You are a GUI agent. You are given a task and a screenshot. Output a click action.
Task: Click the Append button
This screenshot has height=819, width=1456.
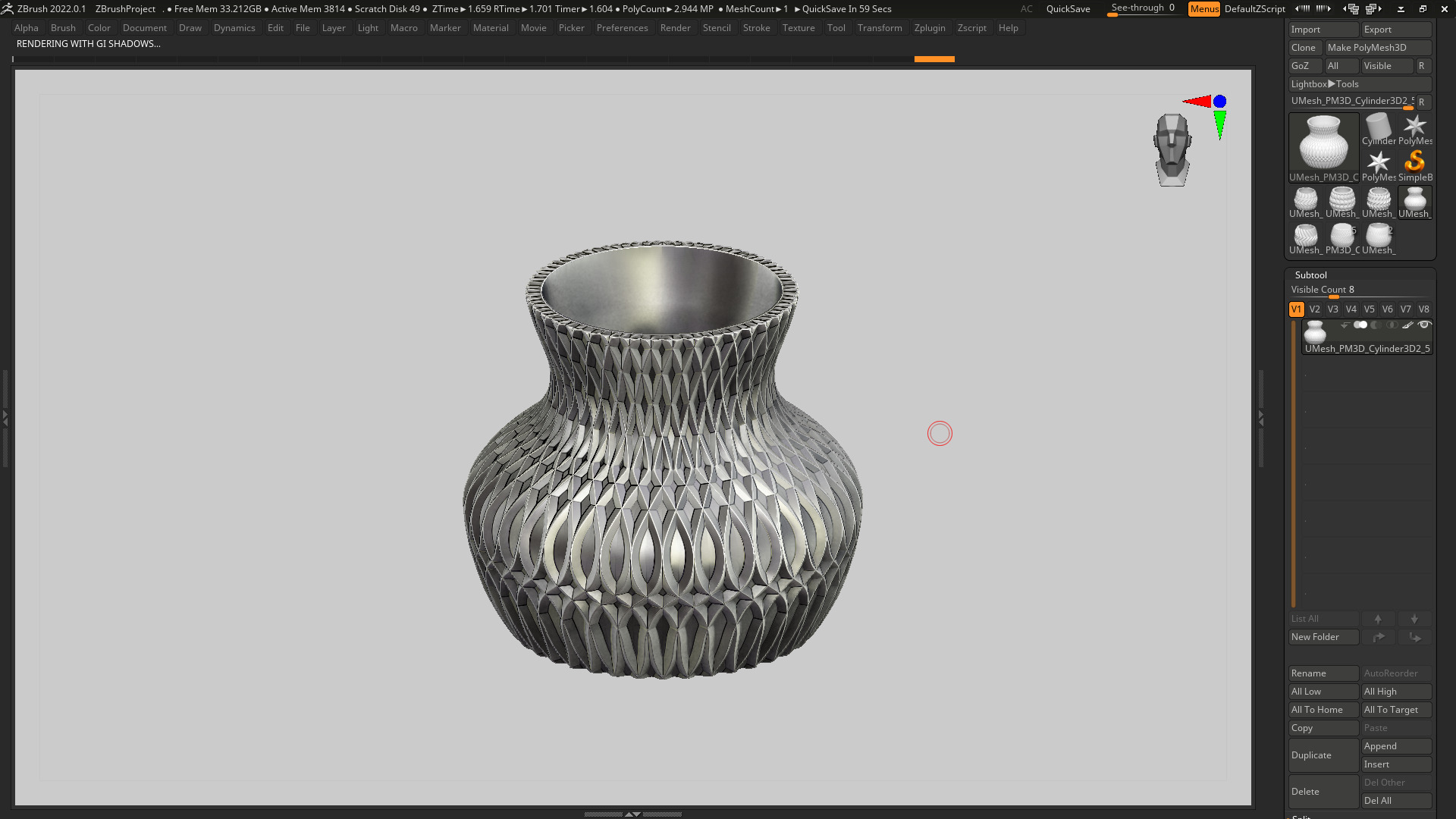[x=1396, y=746]
